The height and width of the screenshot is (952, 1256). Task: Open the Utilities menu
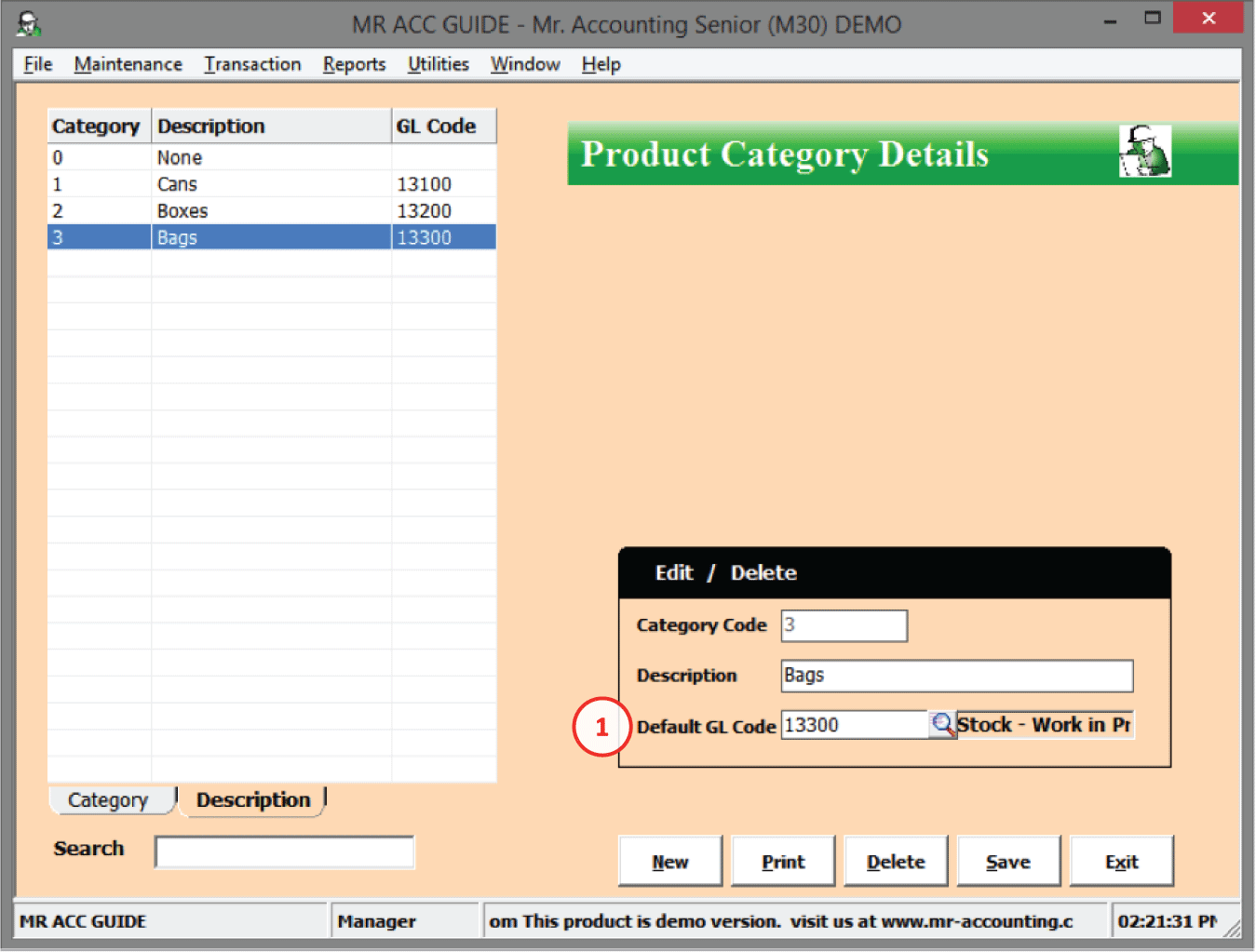(x=438, y=64)
